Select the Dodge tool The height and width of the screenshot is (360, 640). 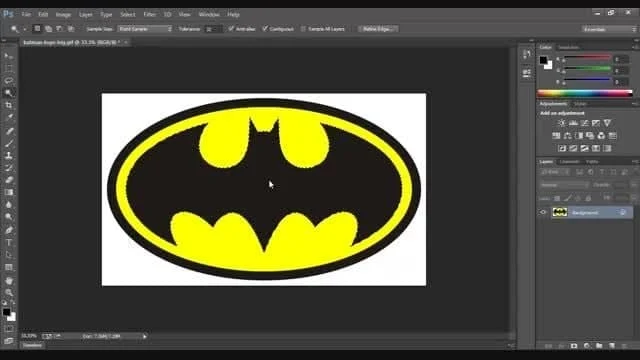9,217
